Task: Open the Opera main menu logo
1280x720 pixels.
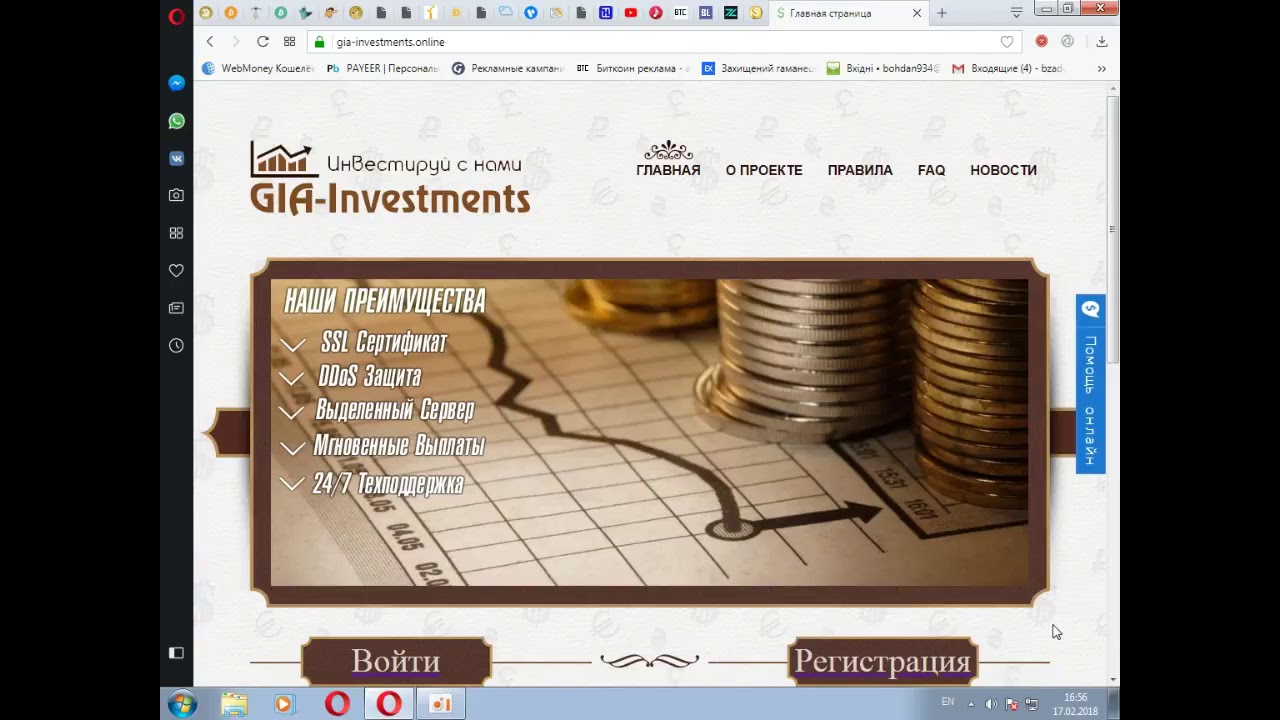Action: [x=176, y=16]
